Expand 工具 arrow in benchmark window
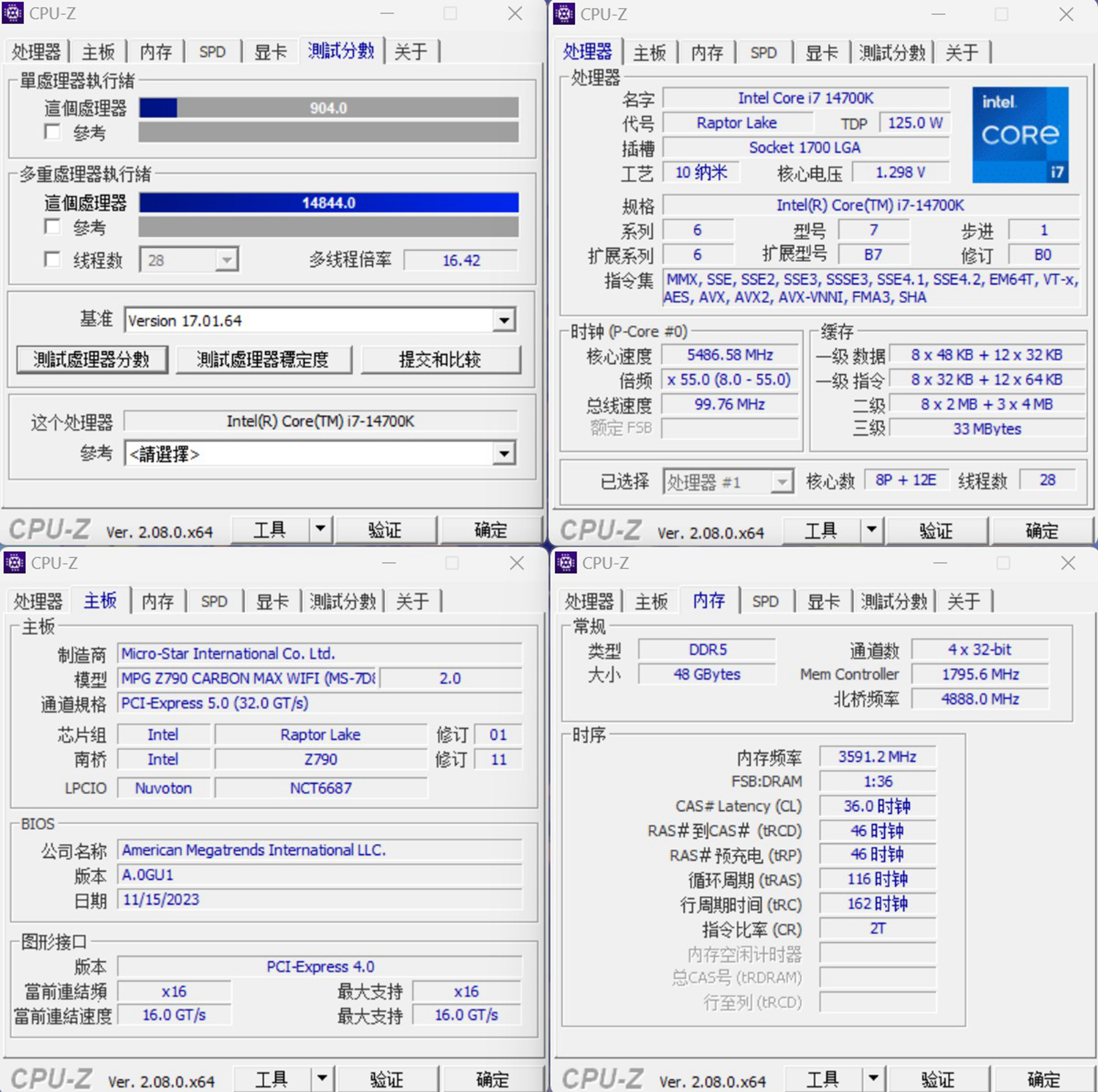 (321, 529)
